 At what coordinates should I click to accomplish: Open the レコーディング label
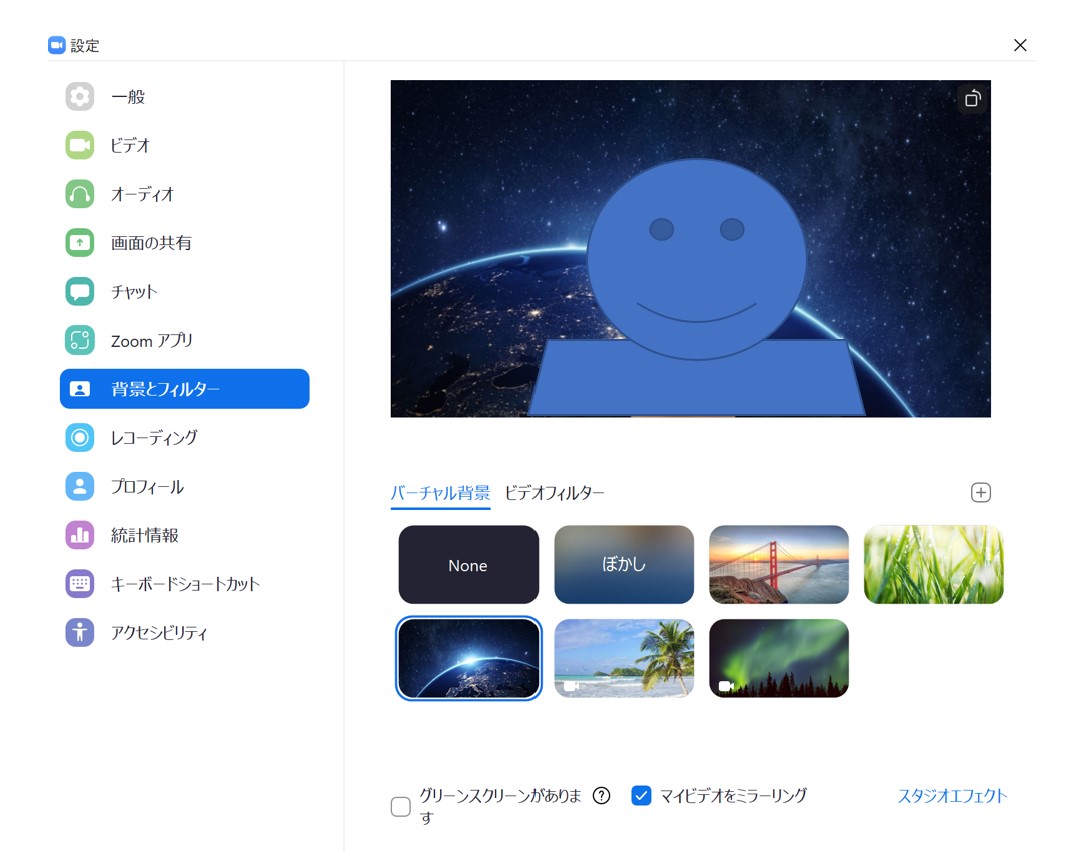pyautogui.click(x=154, y=438)
